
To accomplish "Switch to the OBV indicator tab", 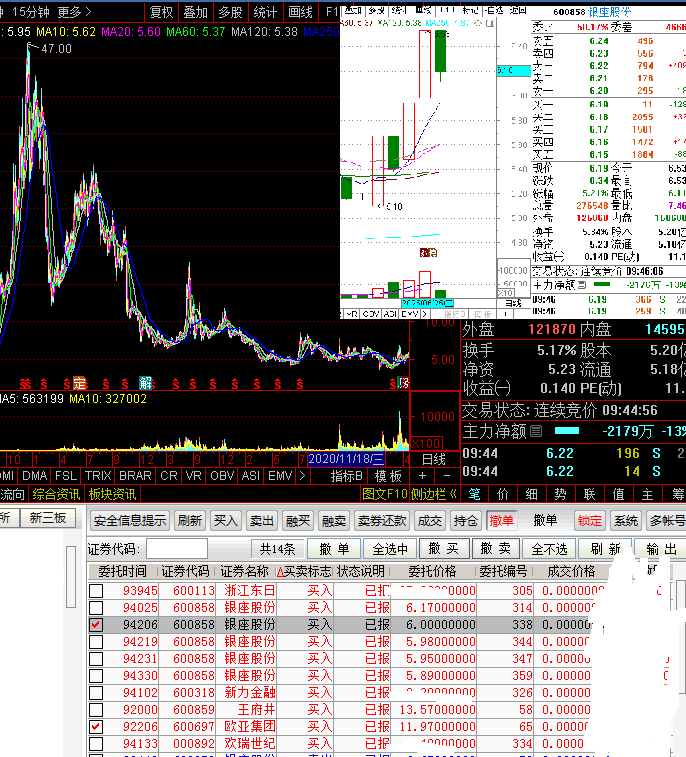I will pos(222,476).
